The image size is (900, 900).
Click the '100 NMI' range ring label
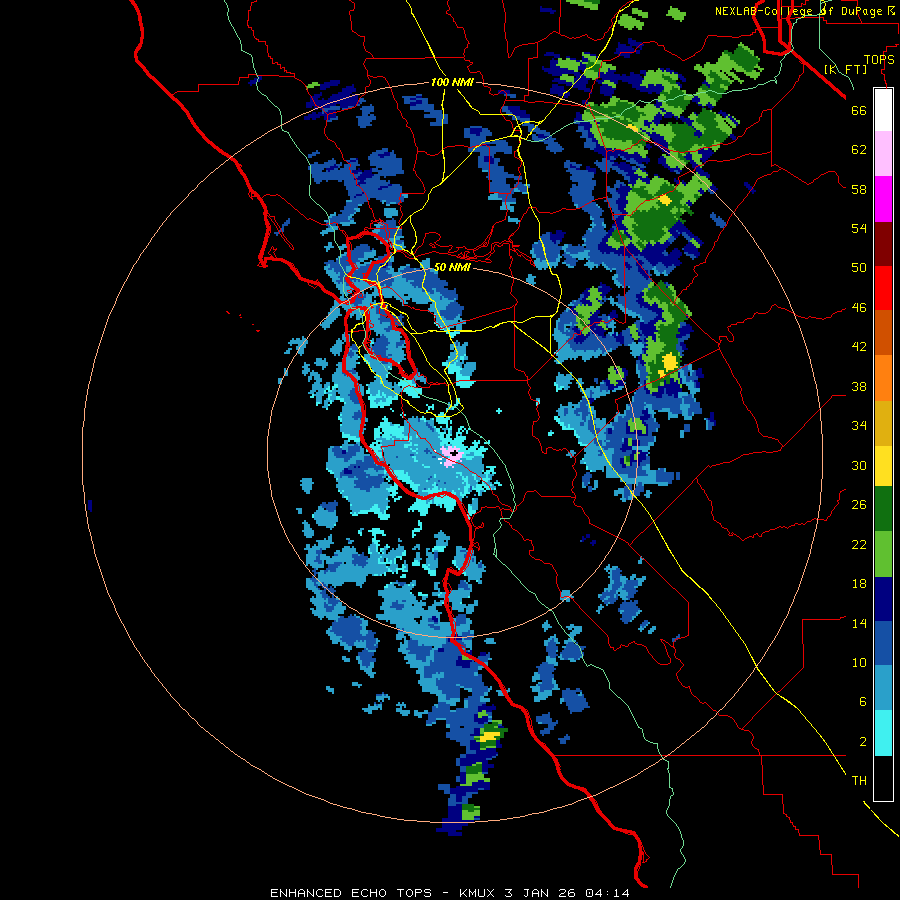[x=452, y=83]
